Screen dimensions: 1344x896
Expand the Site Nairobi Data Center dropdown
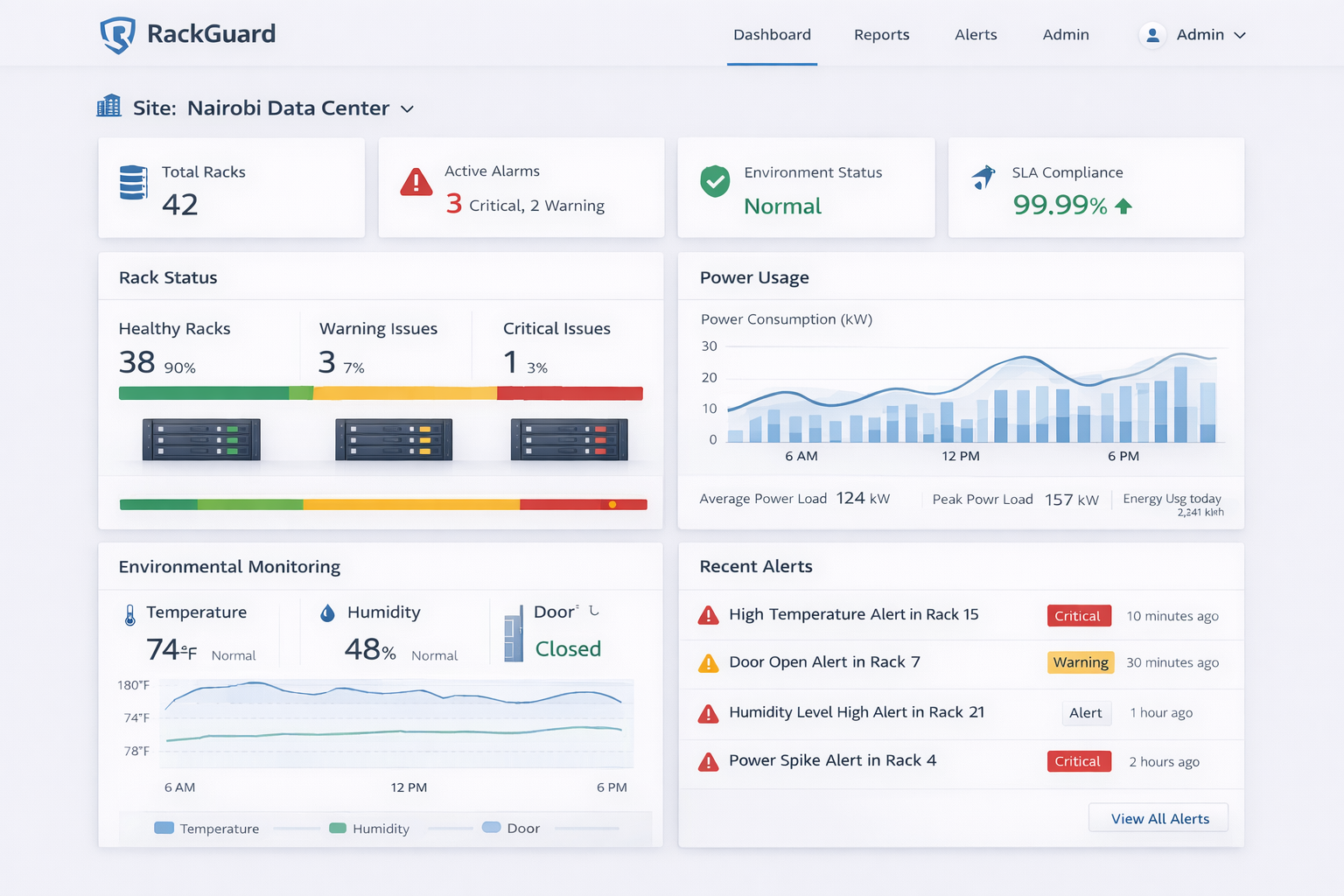coord(407,109)
